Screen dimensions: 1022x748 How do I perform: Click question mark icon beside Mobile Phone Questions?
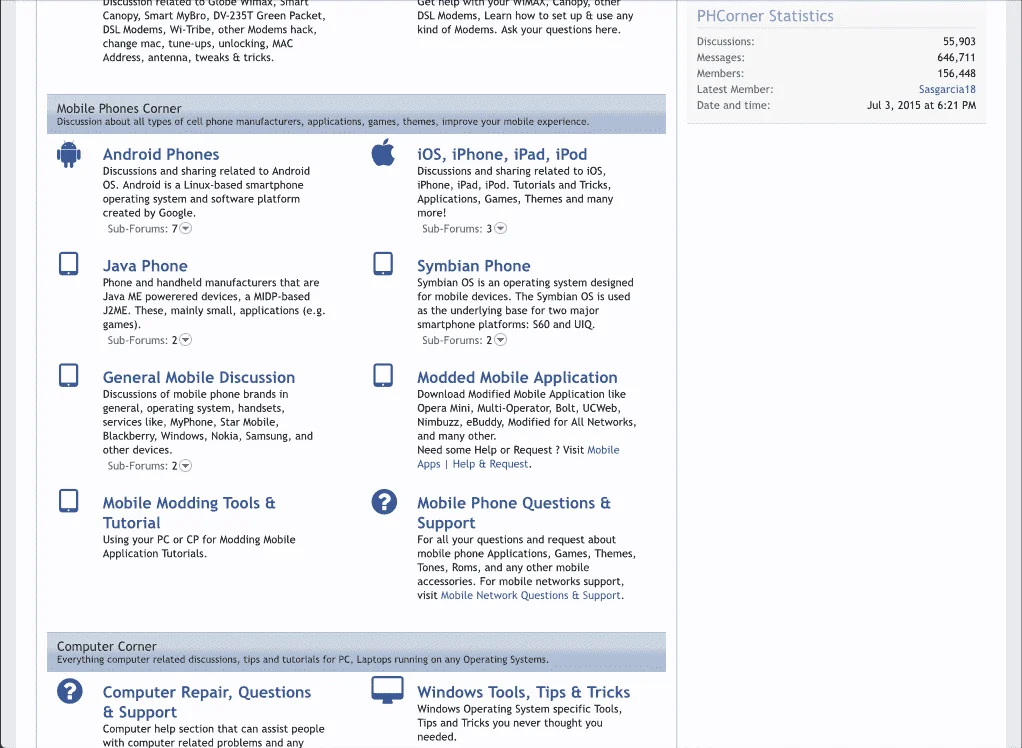[384, 502]
